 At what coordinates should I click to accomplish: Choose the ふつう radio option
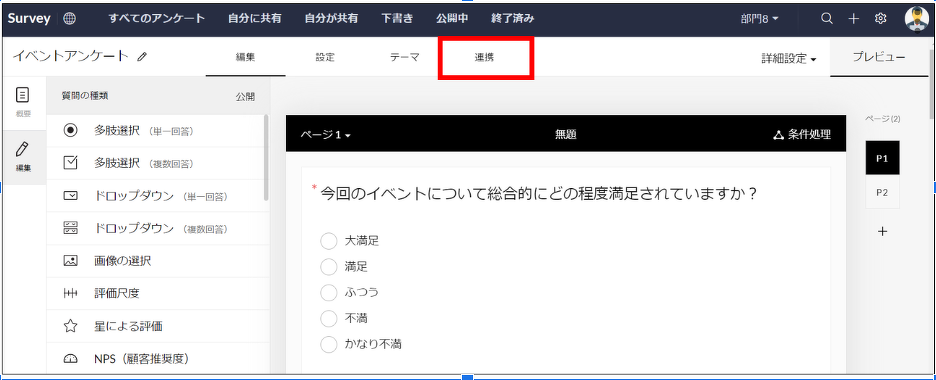tap(329, 292)
